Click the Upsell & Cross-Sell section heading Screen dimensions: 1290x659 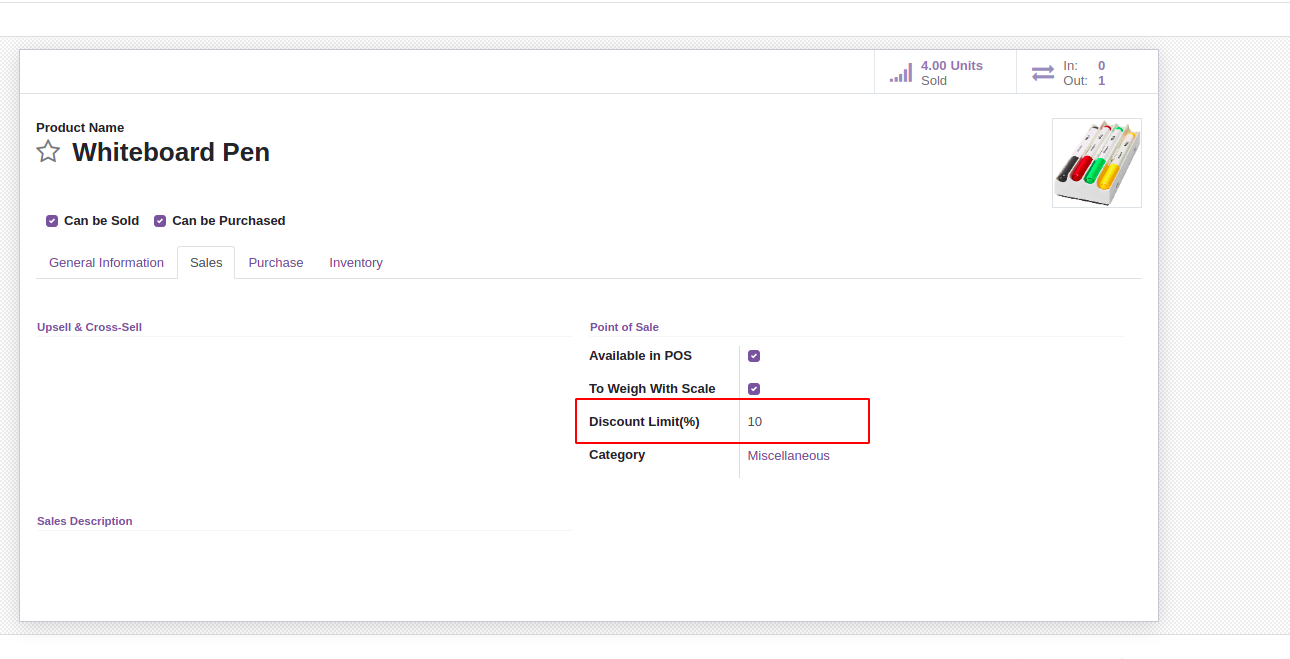point(89,327)
